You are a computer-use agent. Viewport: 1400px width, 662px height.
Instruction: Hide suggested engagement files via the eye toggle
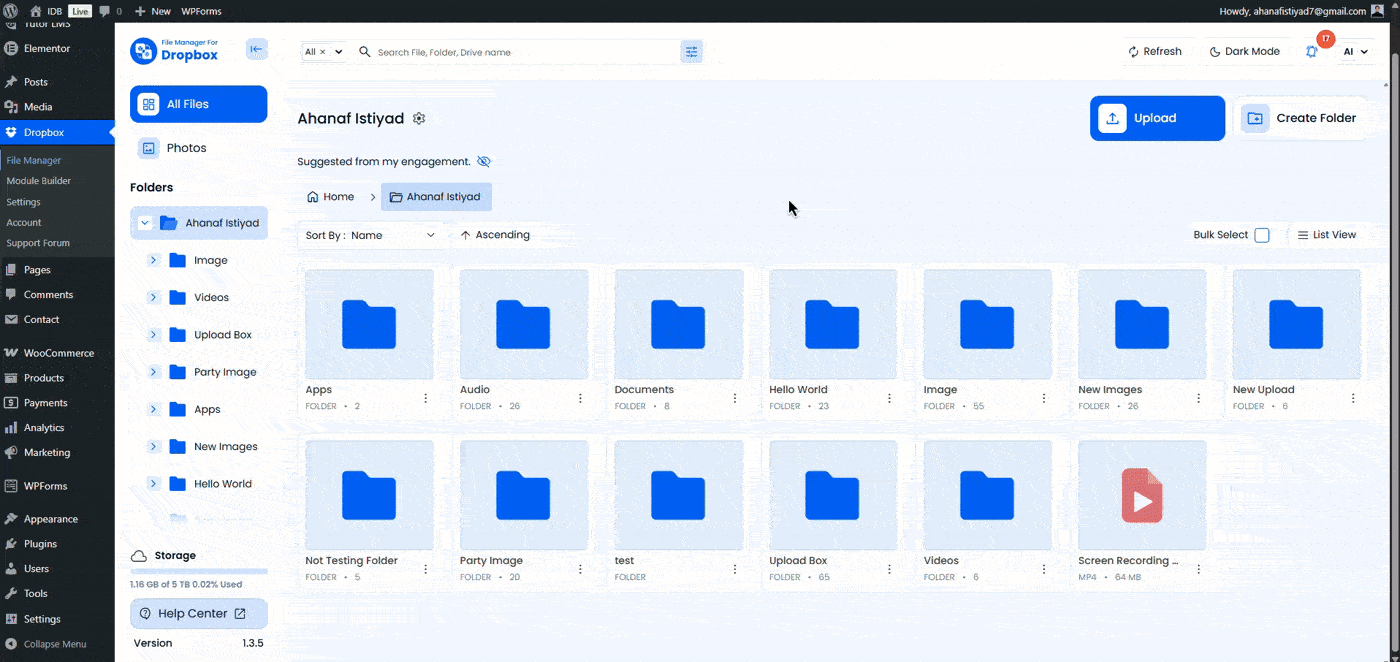click(484, 161)
